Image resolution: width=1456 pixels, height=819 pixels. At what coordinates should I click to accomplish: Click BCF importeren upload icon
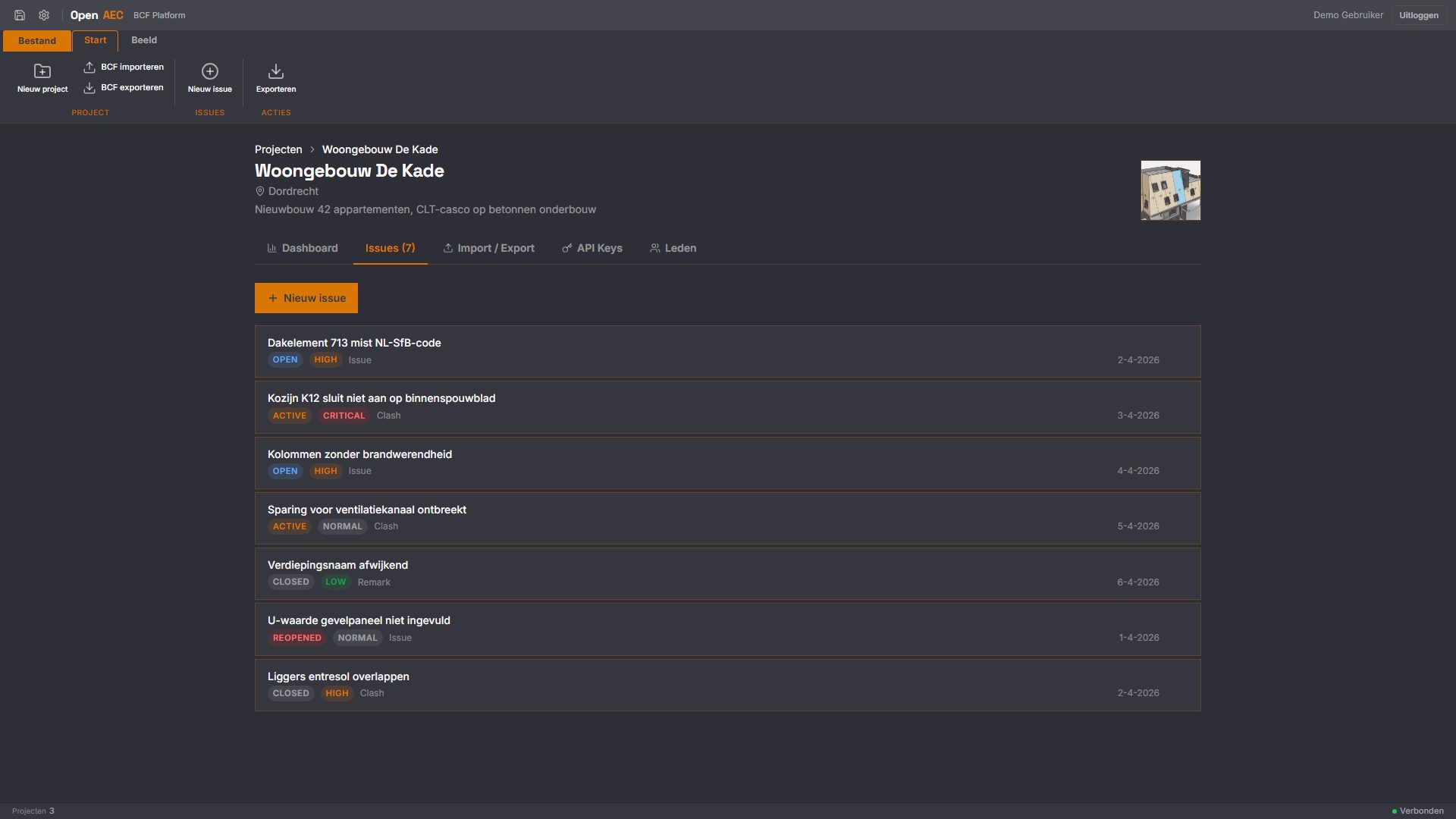coord(89,67)
